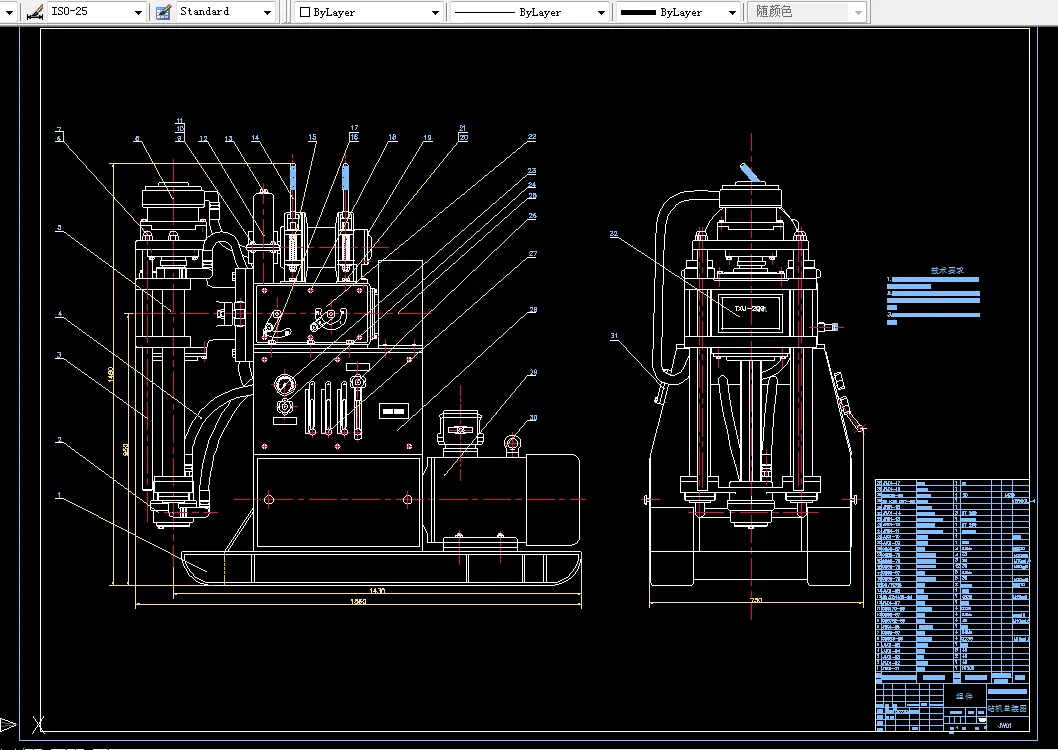The height and width of the screenshot is (750, 1058).
Task: Expand the Standard table style dropdown
Action: pyautogui.click(x=267, y=12)
